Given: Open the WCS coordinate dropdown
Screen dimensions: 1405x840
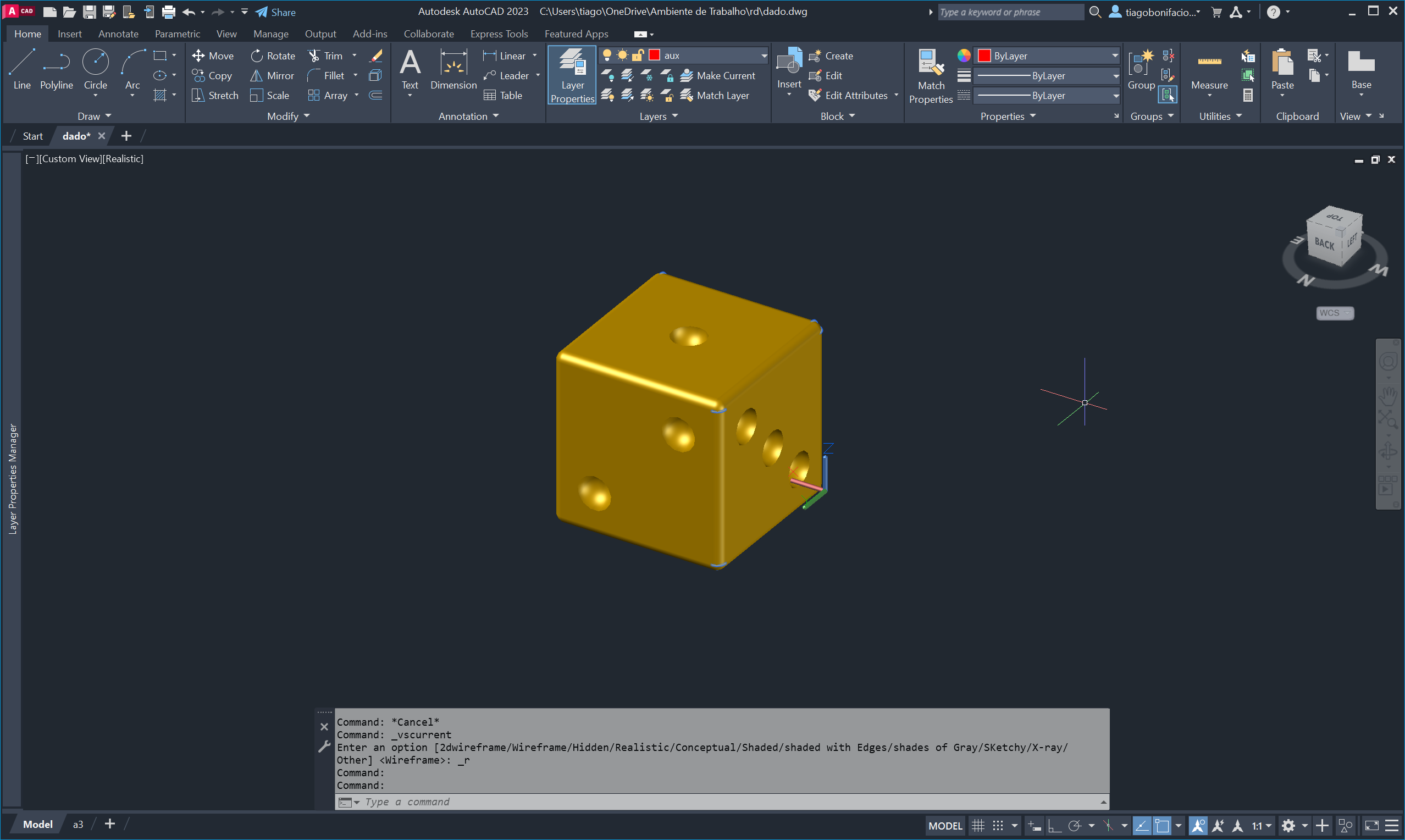Looking at the screenshot, I should 1335,313.
